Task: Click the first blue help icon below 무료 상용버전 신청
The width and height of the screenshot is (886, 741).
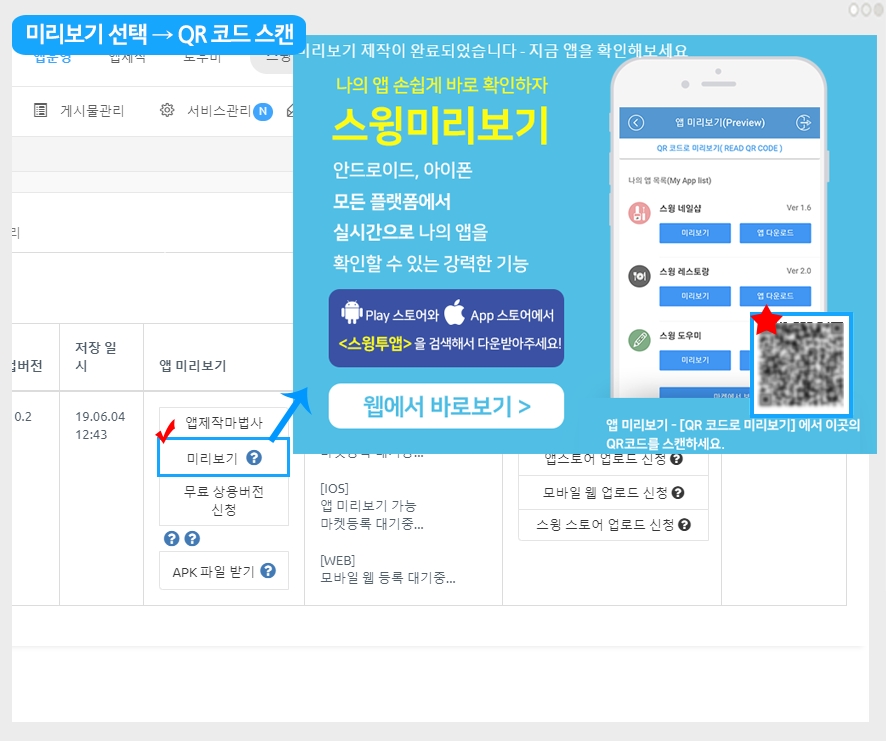Action: pos(171,539)
